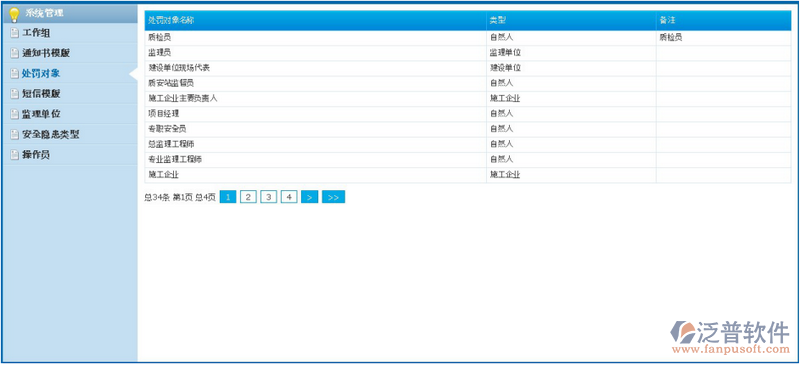Go to page 2 of results
The image size is (800, 365).
coord(248,197)
